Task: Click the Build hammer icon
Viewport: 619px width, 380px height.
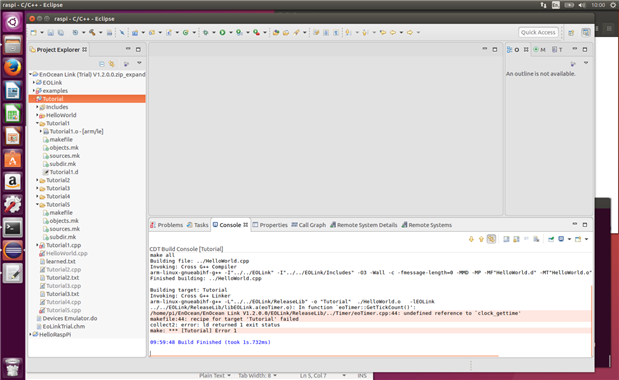Action: [x=92, y=33]
